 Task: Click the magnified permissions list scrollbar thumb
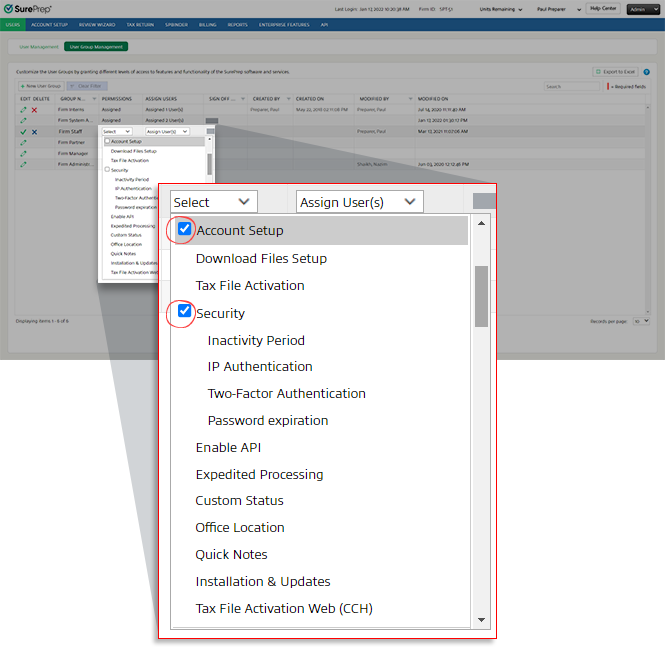point(481,295)
